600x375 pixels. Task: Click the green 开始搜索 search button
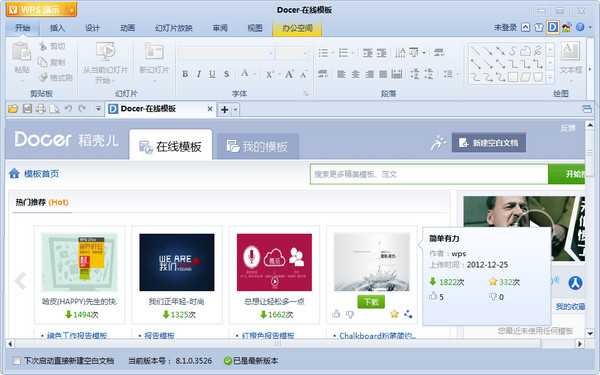[x=567, y=174]
